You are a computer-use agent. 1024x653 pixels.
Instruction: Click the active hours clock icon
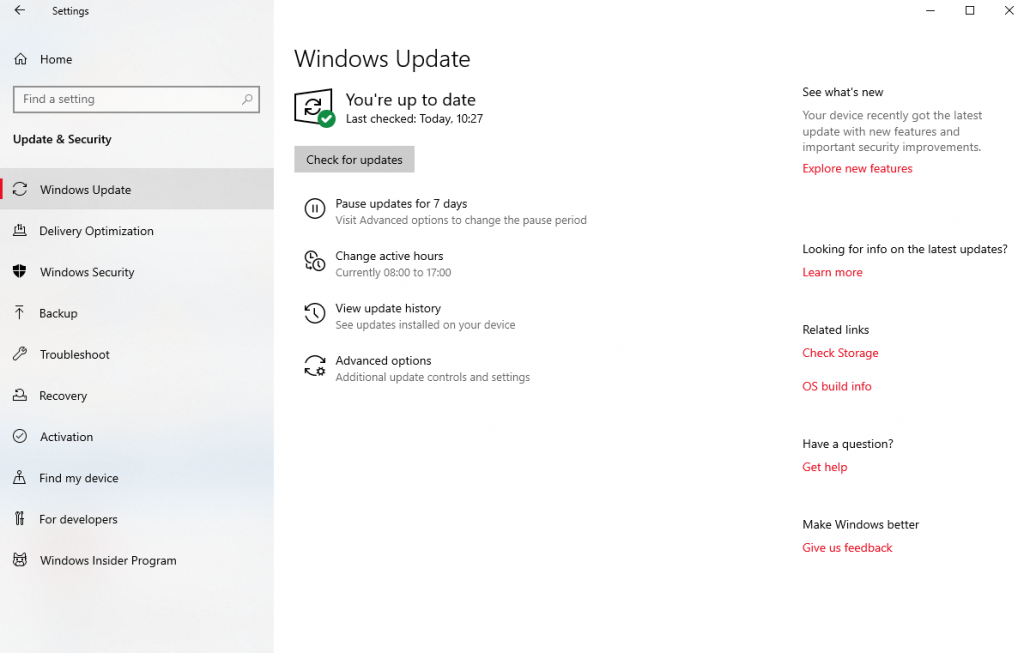315,261
